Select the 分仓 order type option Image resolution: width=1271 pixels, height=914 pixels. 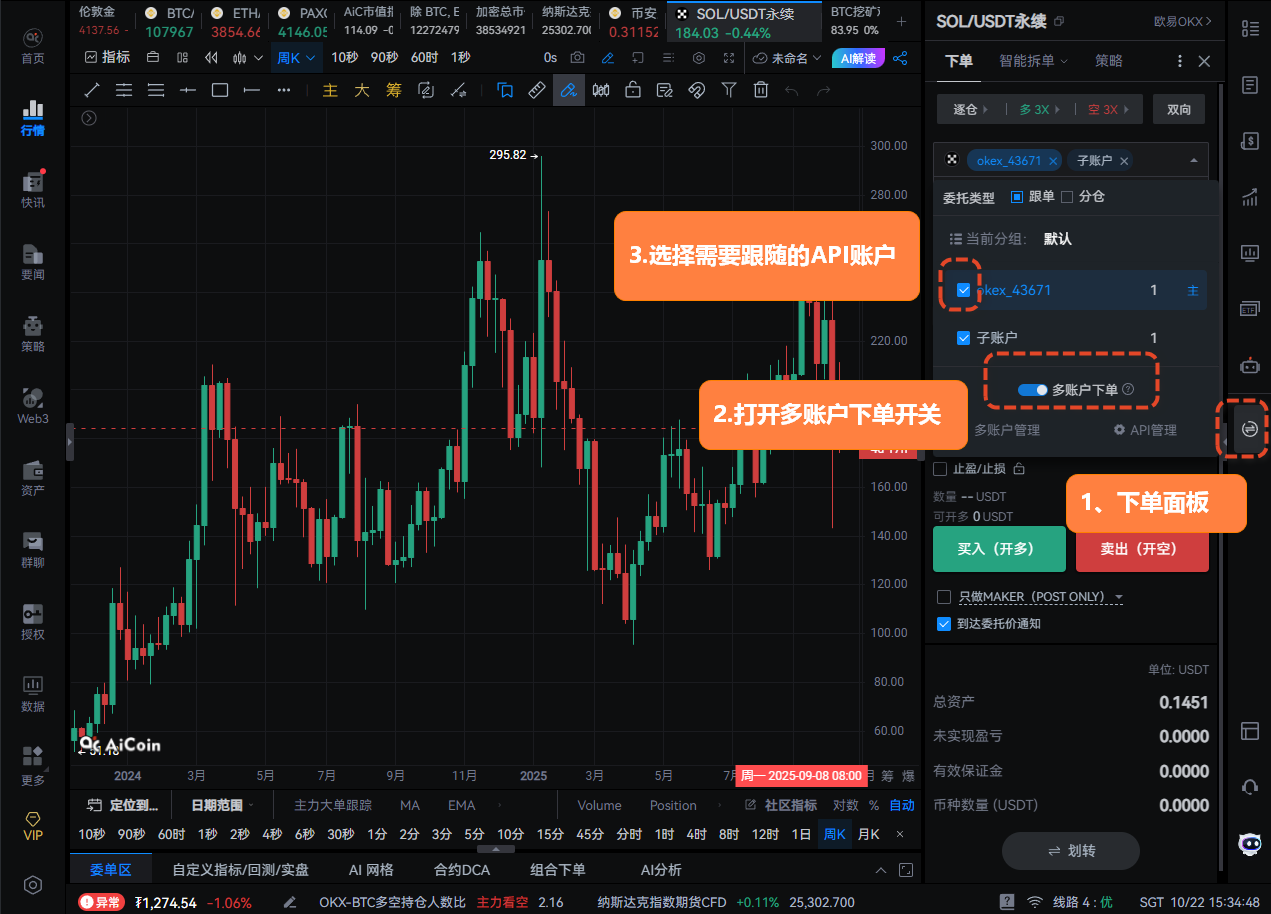1082,197
